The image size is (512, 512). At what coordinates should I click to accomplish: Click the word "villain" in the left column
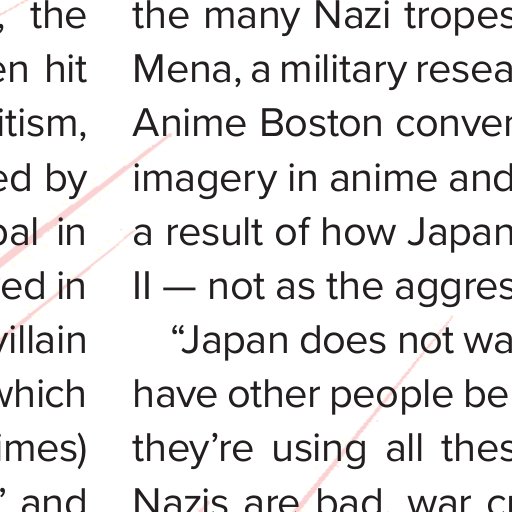(x=43, y=340)
